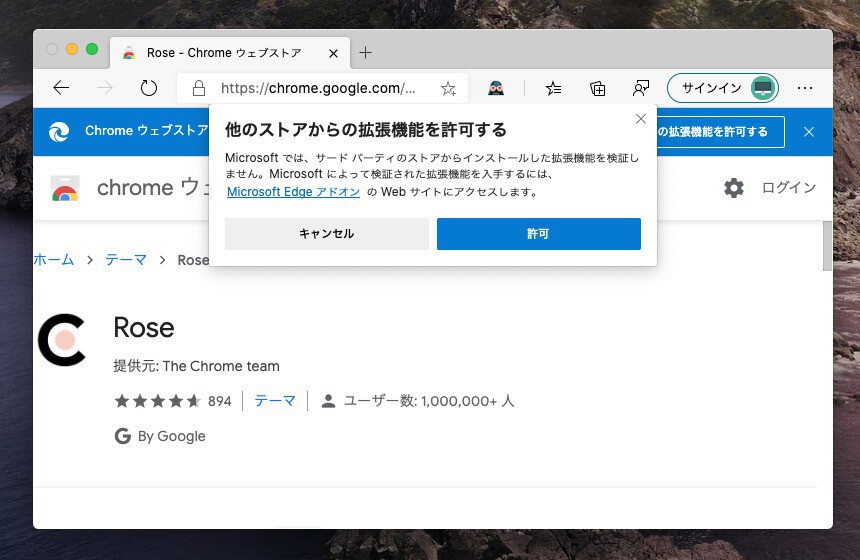This screenshot has width=860, height=560.
Task: Open the Collections icon
Action: point(597,88)
